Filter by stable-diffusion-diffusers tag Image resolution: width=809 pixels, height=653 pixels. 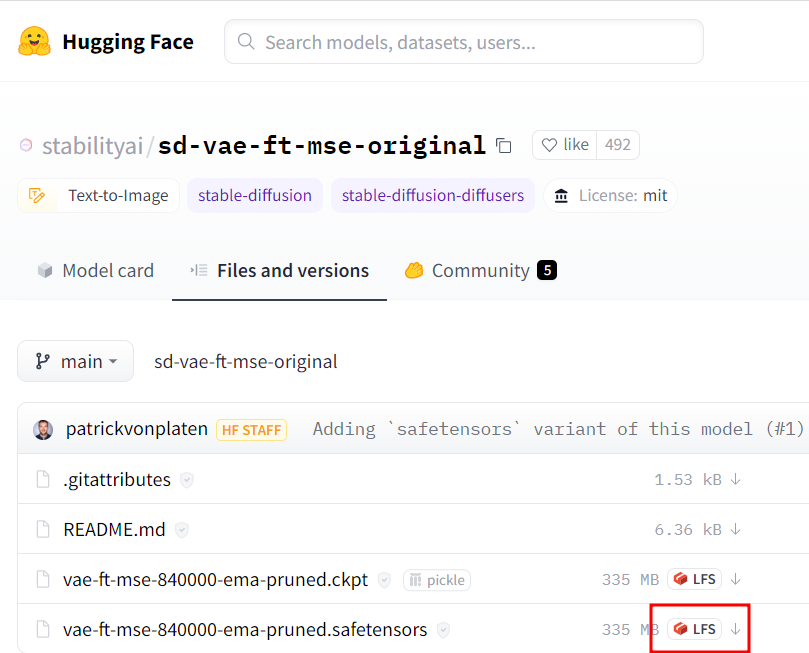(433, 195)
